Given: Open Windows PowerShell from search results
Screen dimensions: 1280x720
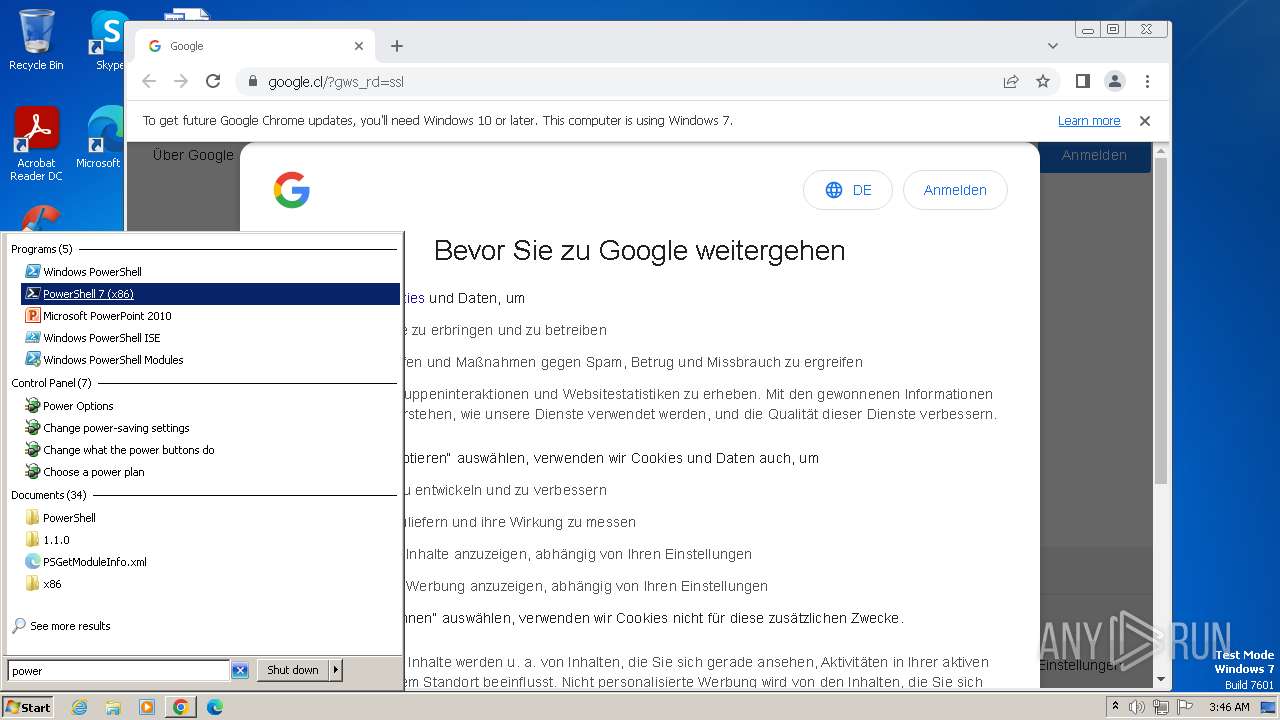Looking at the screenshot, I should pyautogui.click(x=92, y=272).
